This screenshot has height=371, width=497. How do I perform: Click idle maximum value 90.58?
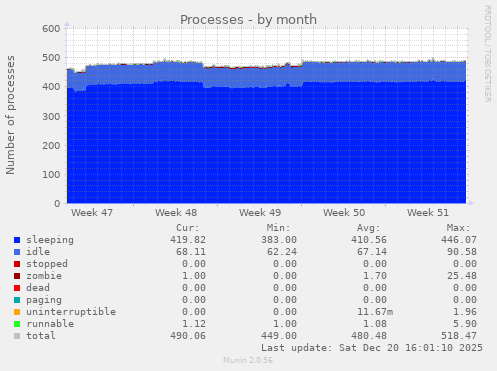[x=462, y=252]
